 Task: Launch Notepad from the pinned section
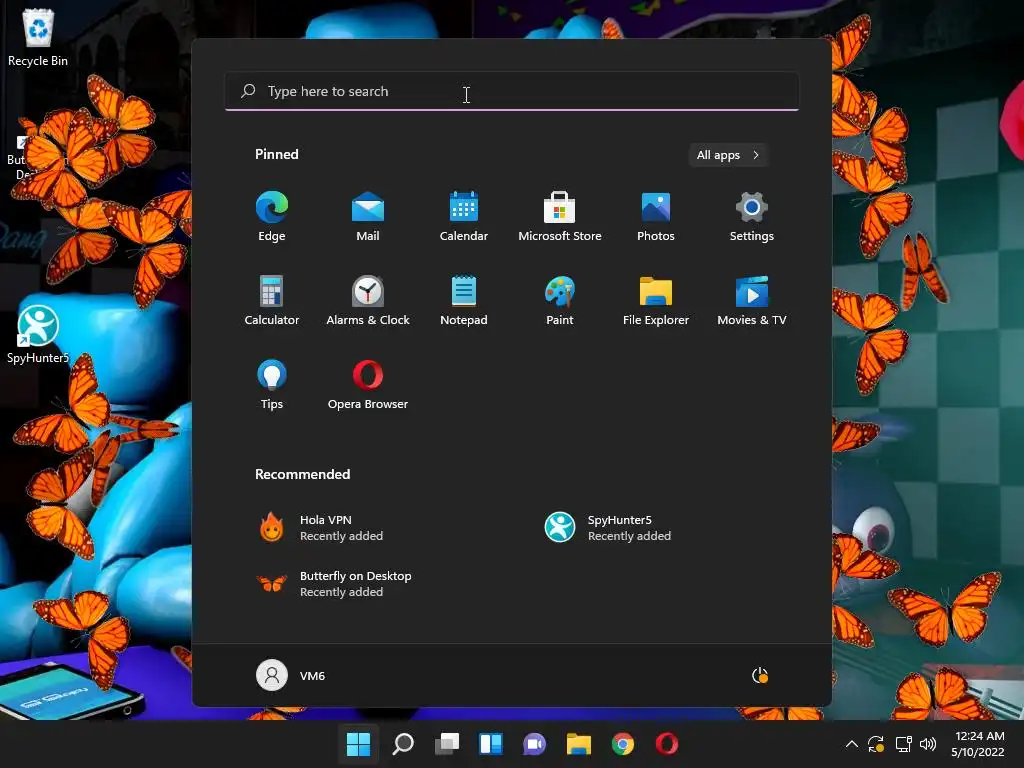464,300
